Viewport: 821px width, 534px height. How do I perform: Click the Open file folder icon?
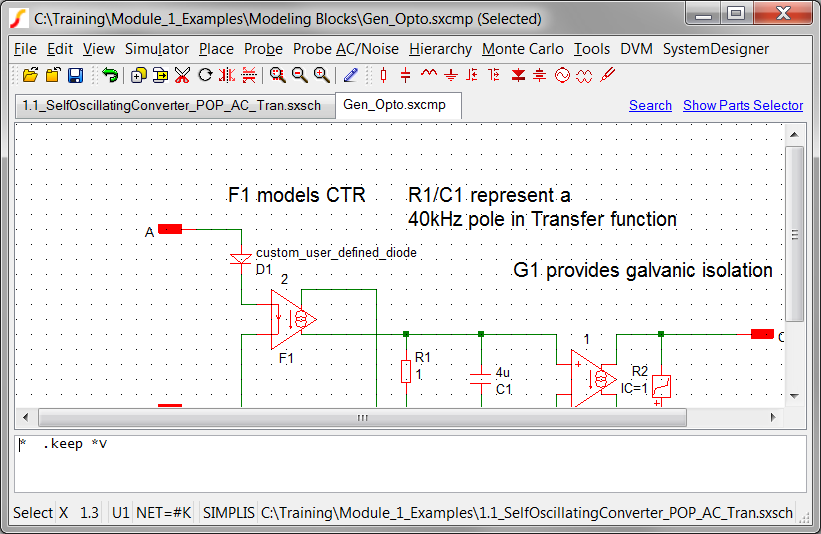(x=30, y=75)
